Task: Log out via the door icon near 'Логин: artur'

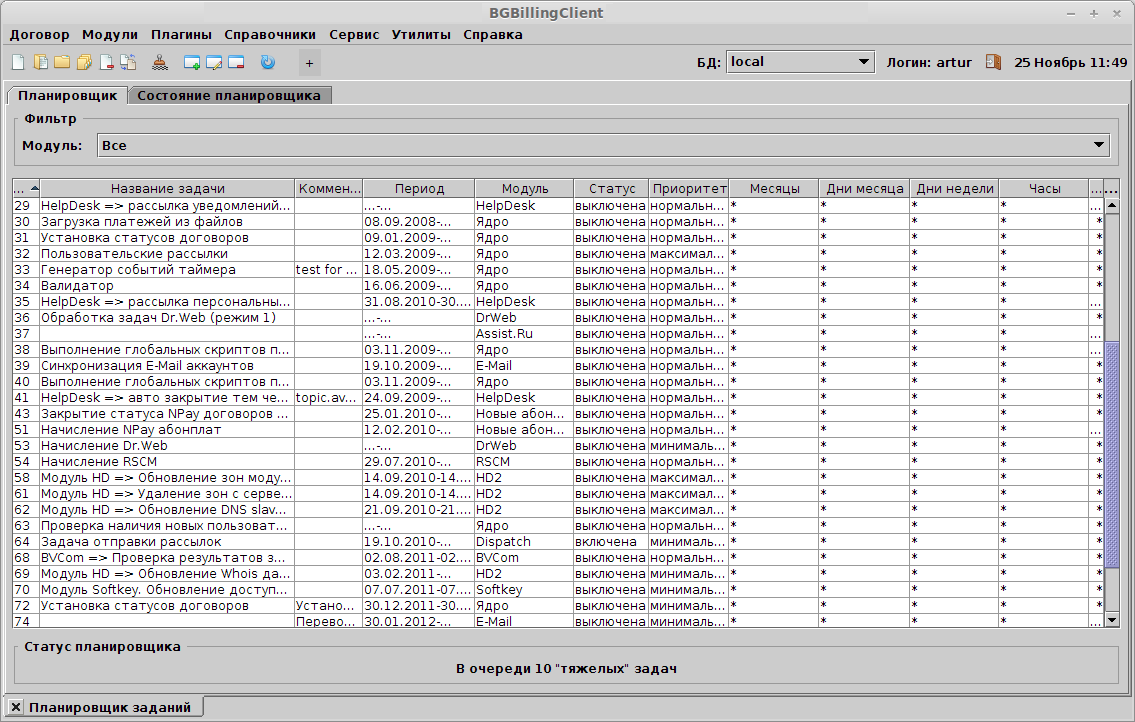Action: pyautogui.click(x=992, y=61)
